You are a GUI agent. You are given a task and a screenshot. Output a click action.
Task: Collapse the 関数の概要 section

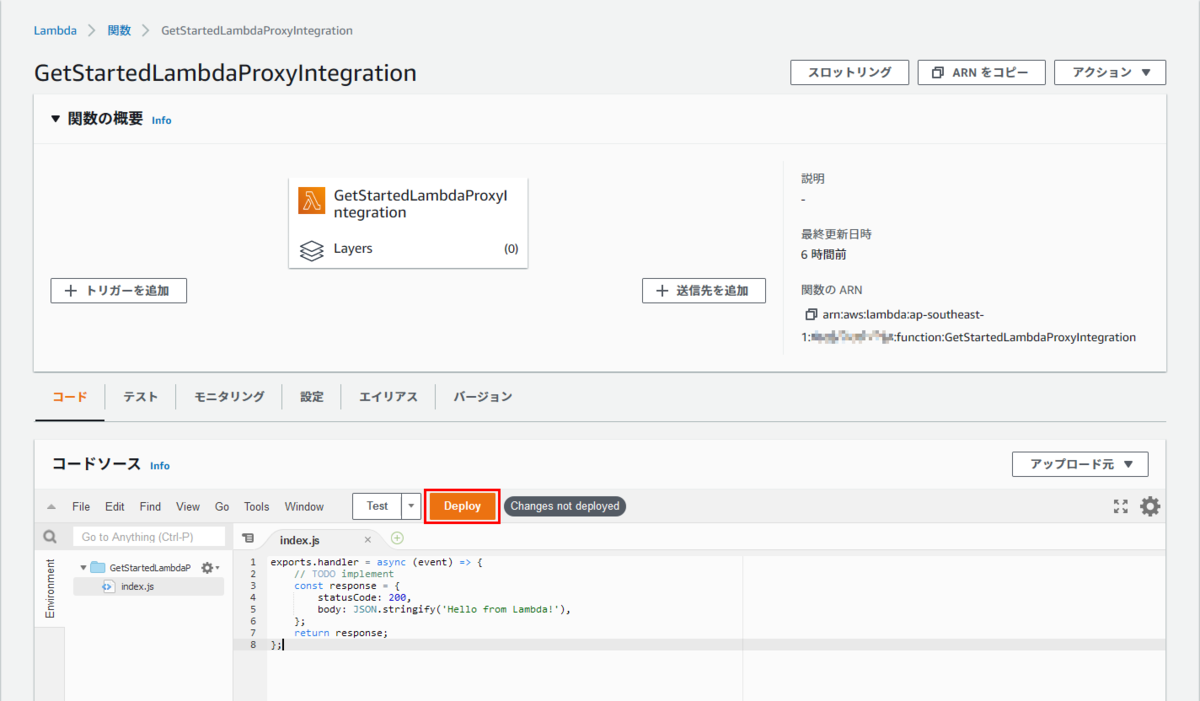click(56, 120)
